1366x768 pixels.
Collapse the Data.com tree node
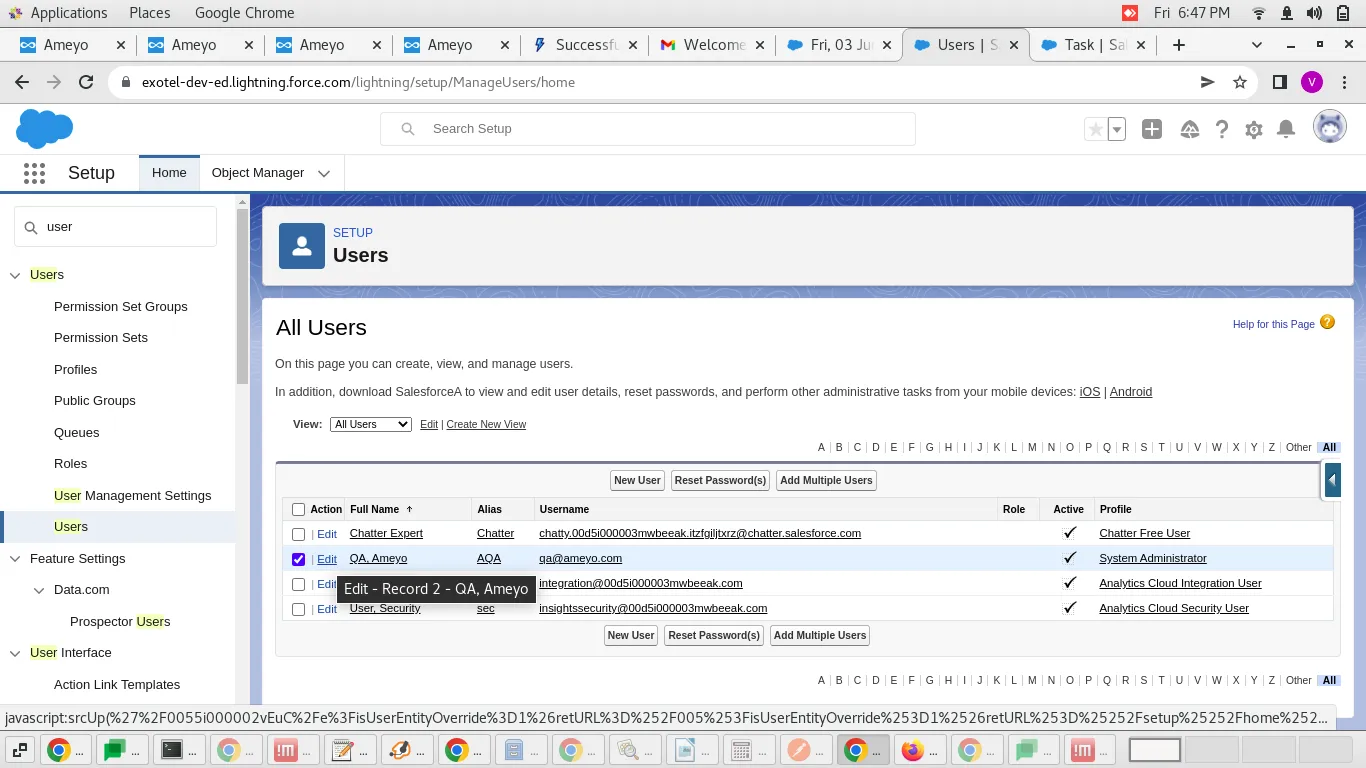click(39, 590)
